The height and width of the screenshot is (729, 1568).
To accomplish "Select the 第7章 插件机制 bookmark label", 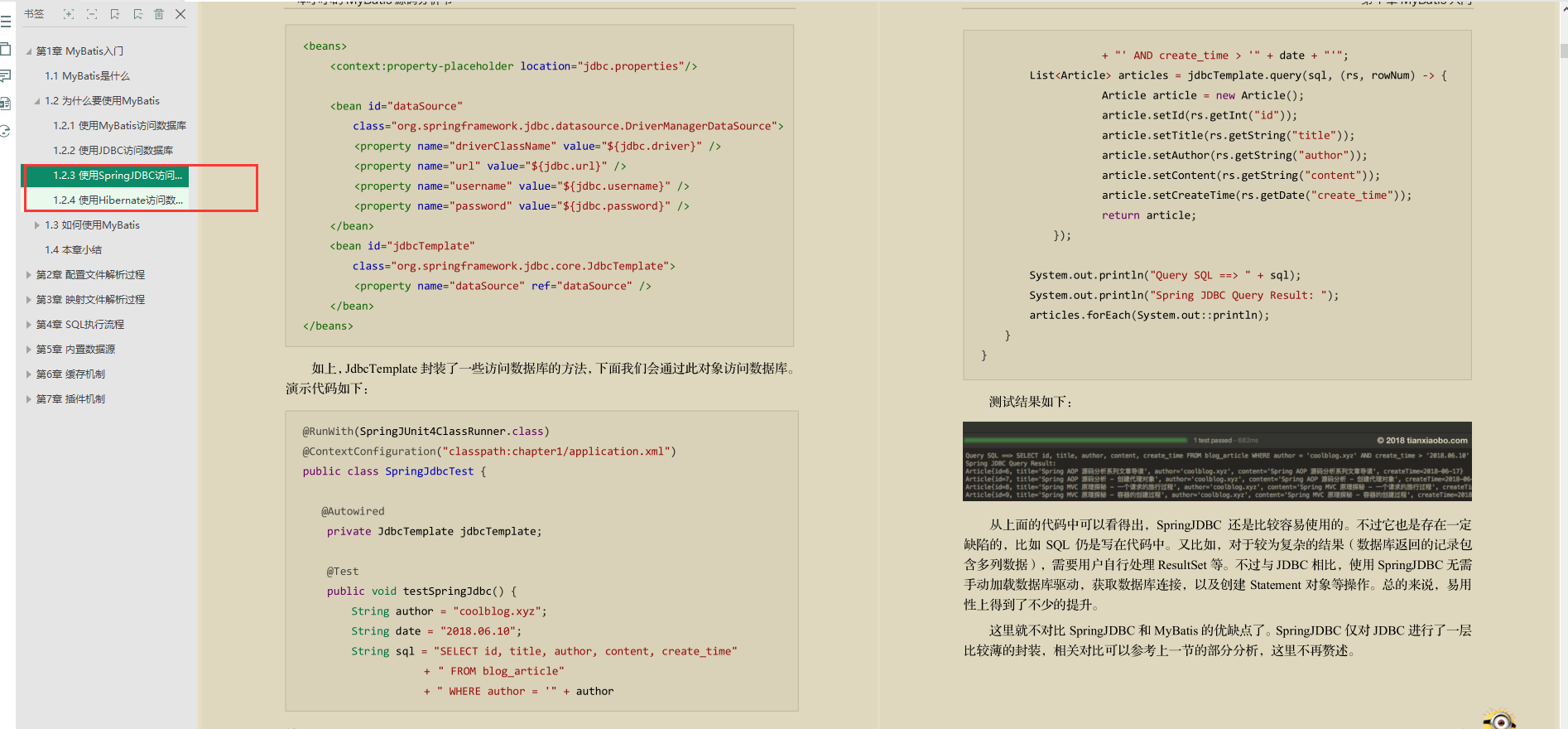I will (x=70, y=399).
